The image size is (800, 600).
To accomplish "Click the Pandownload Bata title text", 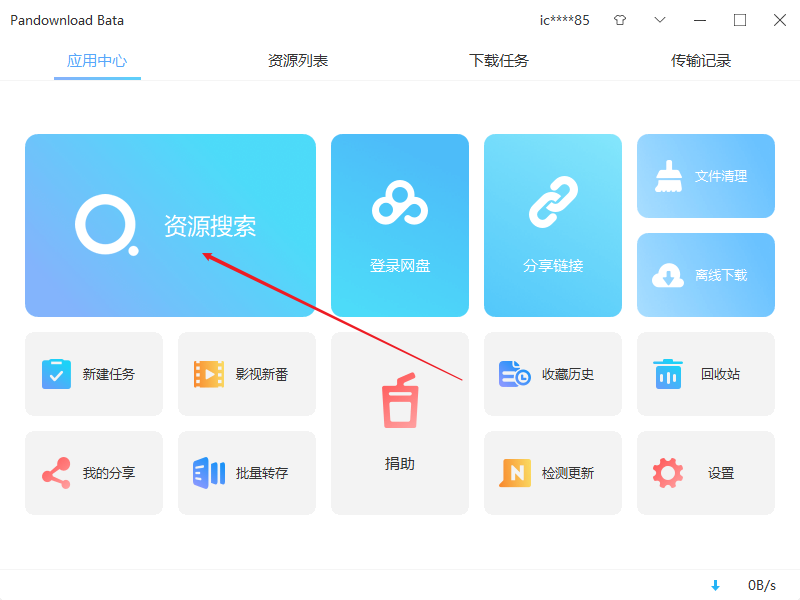I will click(x=67, y=20).
